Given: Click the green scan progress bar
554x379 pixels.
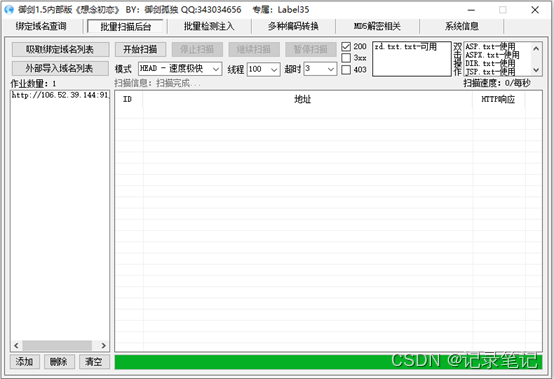Looking at the screenshot, I should click(x=328, y=362).
